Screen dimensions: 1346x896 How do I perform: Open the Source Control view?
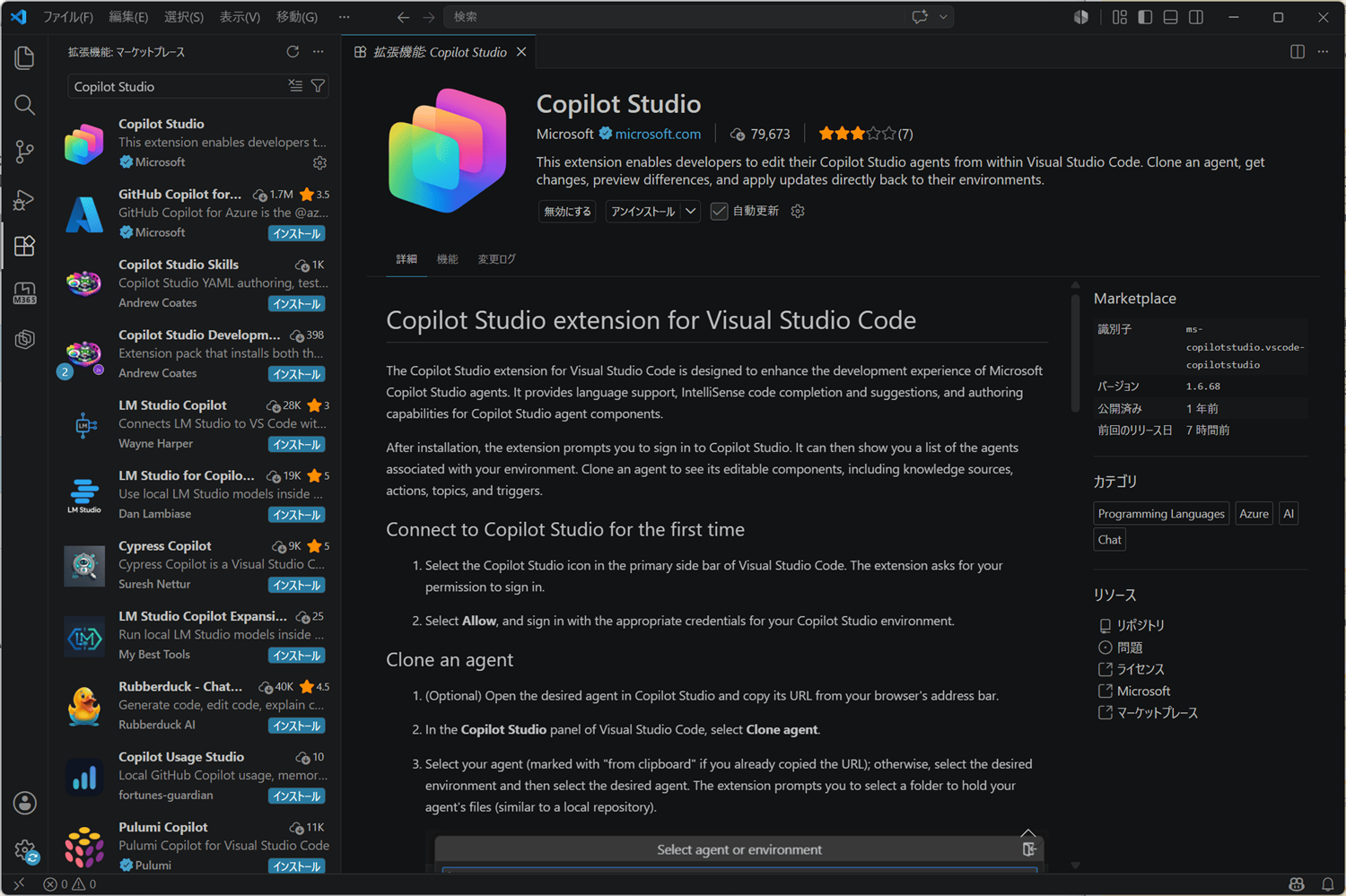coord(25,152)
